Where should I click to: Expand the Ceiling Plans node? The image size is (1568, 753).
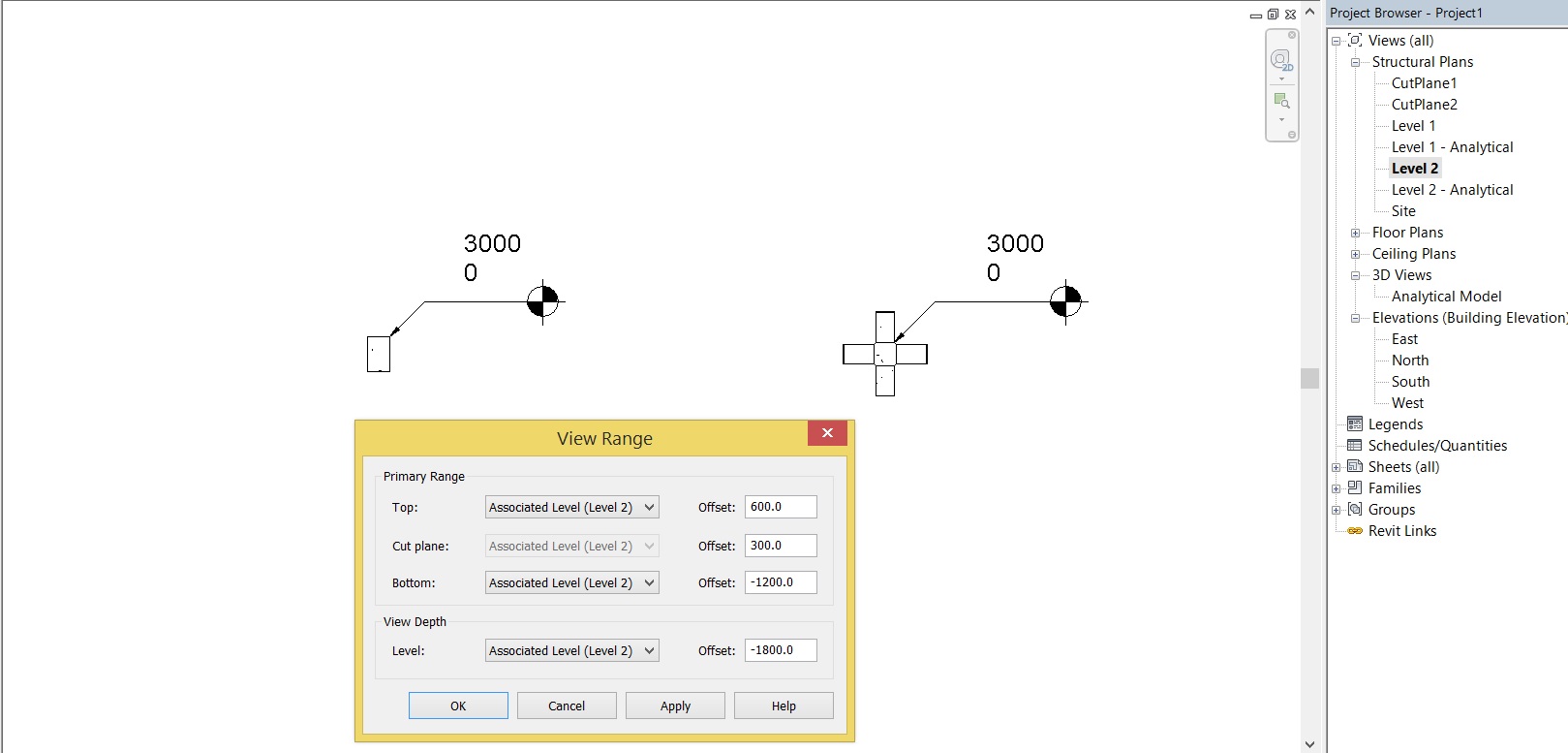click(1356, 254)
